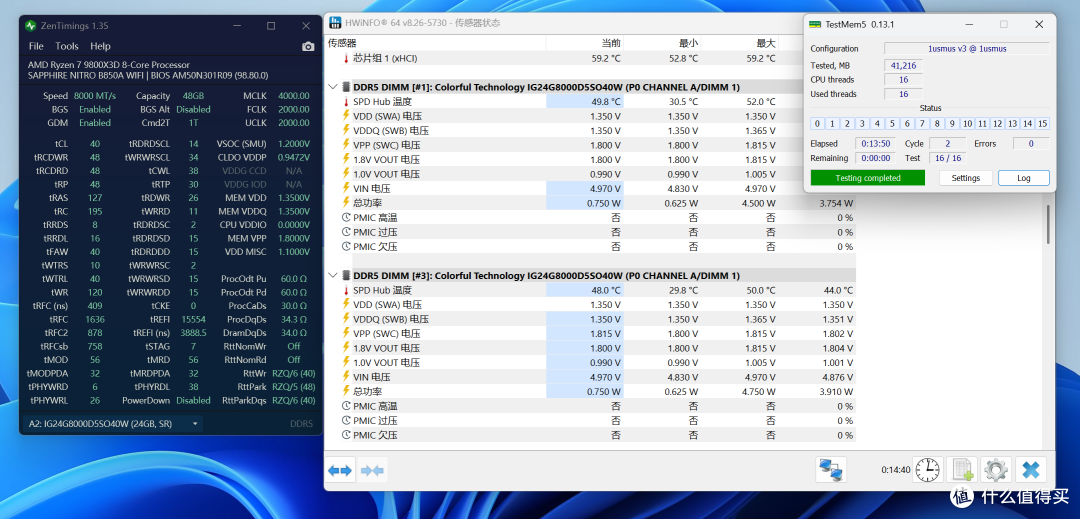Click lightning icon of DIMM [#1] VDD (SWA) 电压
Viewport: 1080px width, 519px height.
[x=346, y=116]
